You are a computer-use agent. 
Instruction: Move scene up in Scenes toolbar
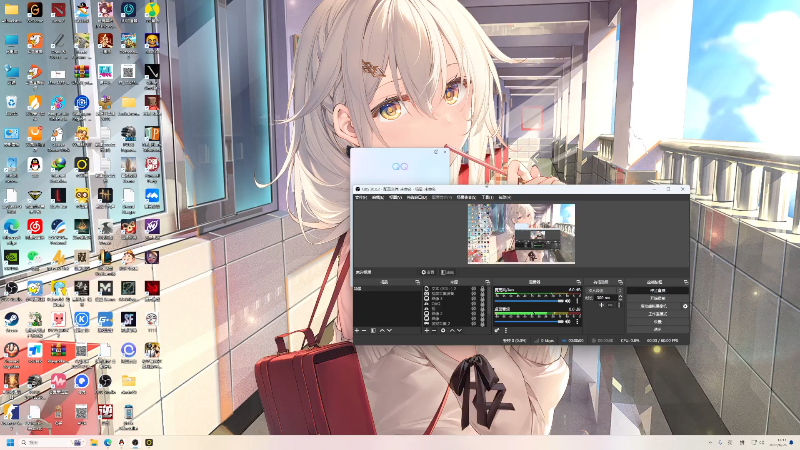382,330
